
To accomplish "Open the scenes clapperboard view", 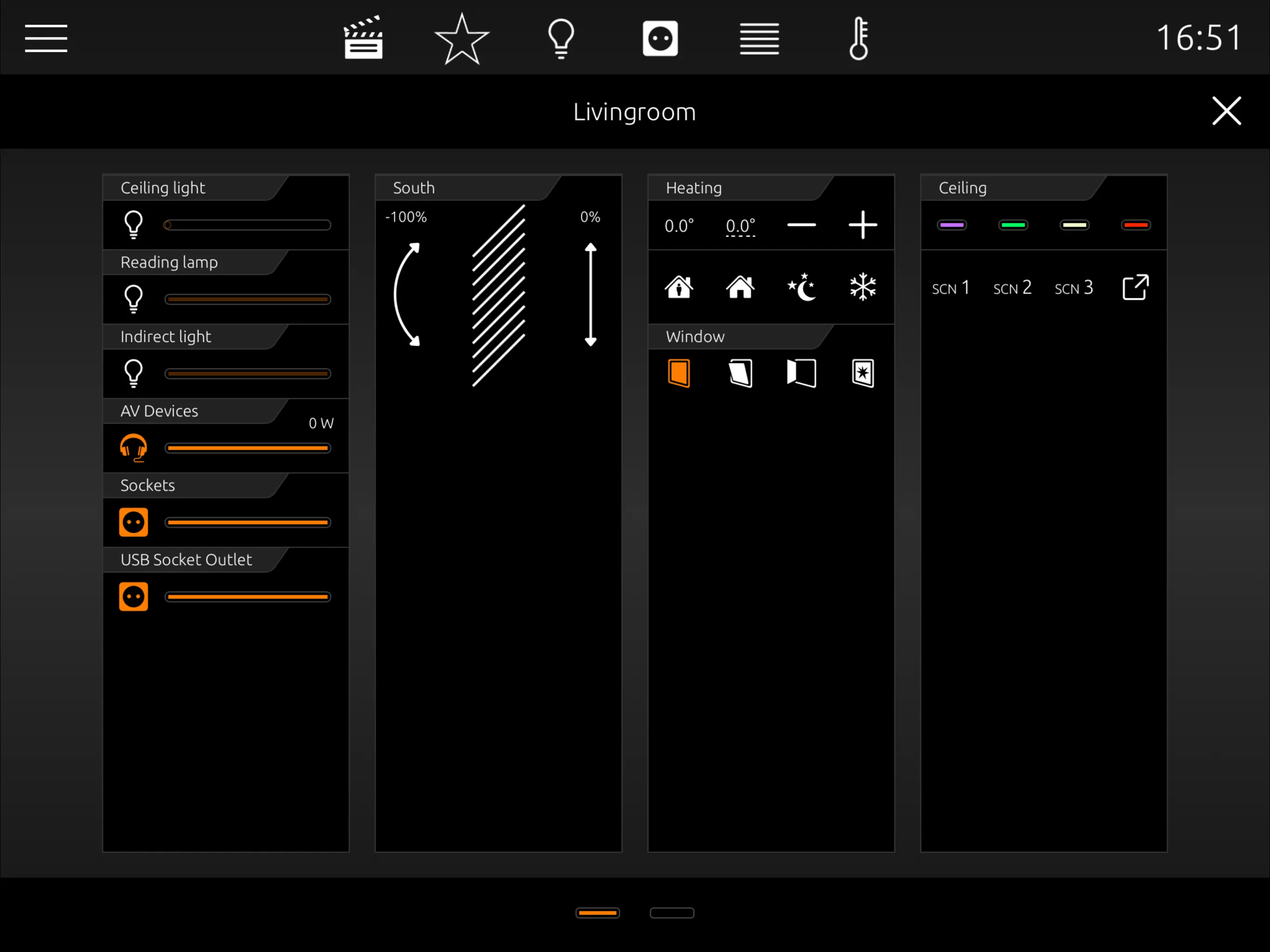I will coord(364,38).
